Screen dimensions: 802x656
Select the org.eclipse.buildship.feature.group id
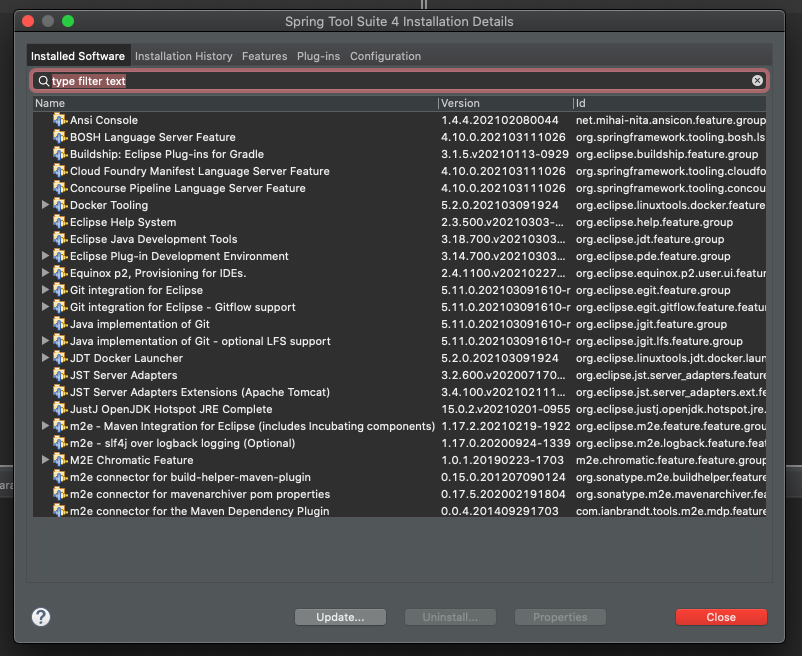tap(667, 154)
